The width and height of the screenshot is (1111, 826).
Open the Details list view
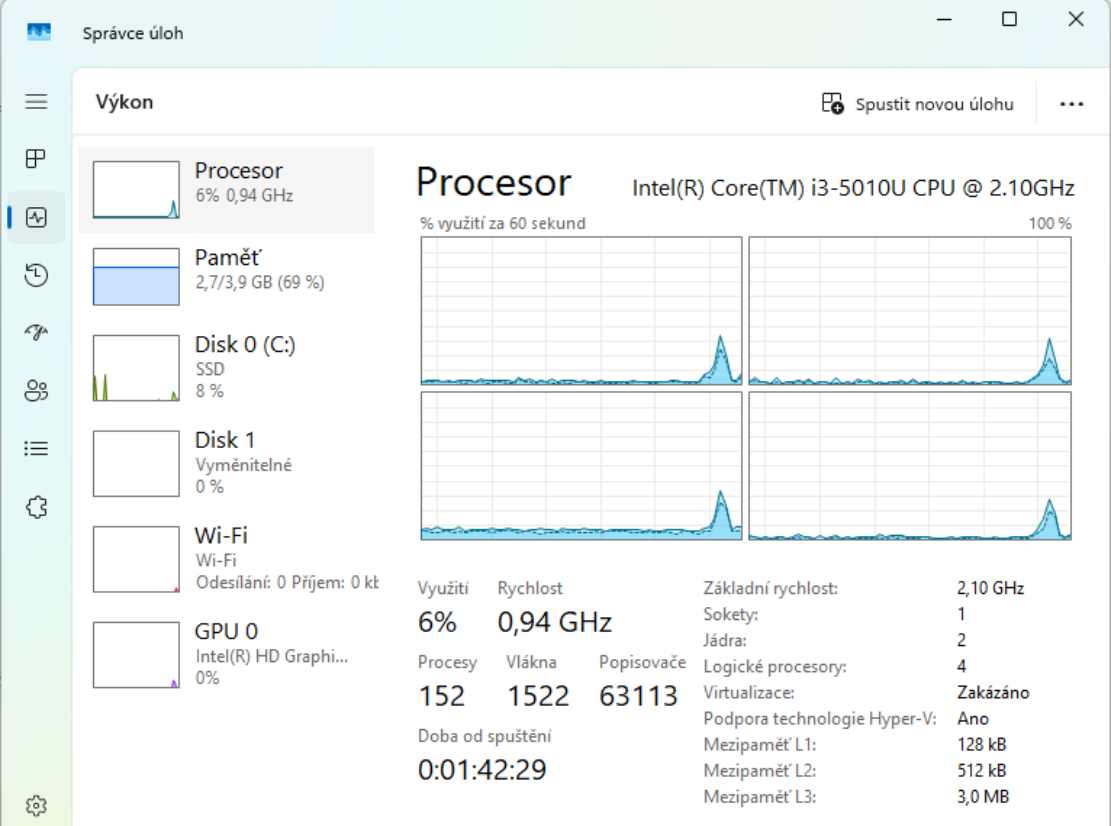(x=36, y=448)
